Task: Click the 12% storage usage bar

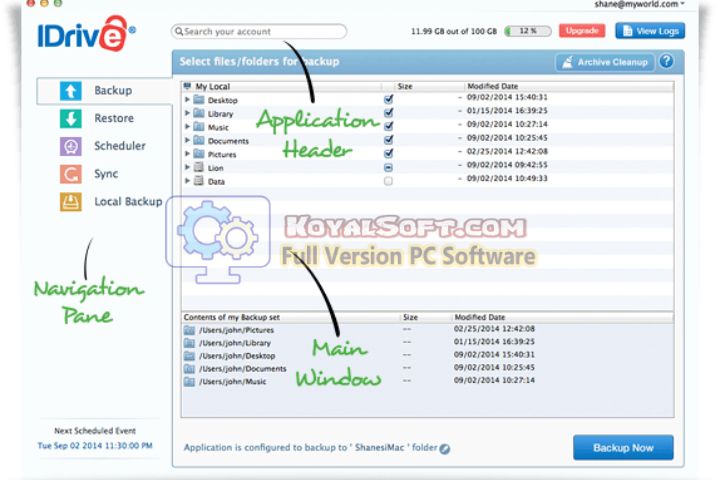Action: click(528, 31)
